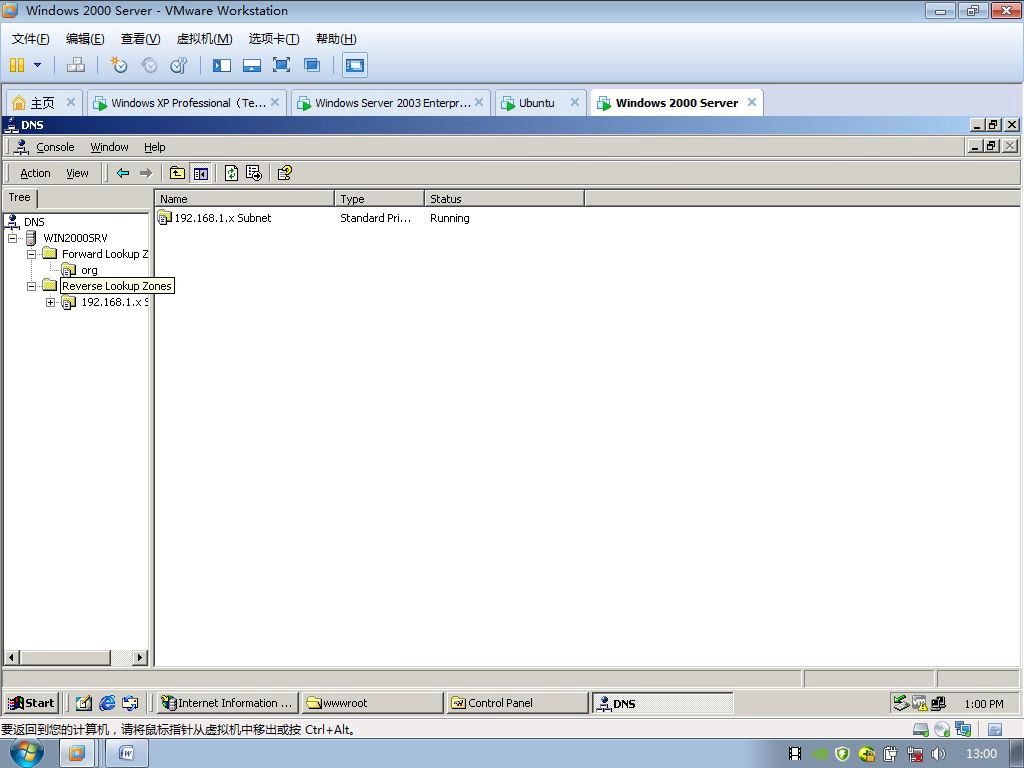The height and width of the screenshot is (768, 1024).
Task: Click the Forward arrow in DNS toolbar
Action: tap(146, 173)
